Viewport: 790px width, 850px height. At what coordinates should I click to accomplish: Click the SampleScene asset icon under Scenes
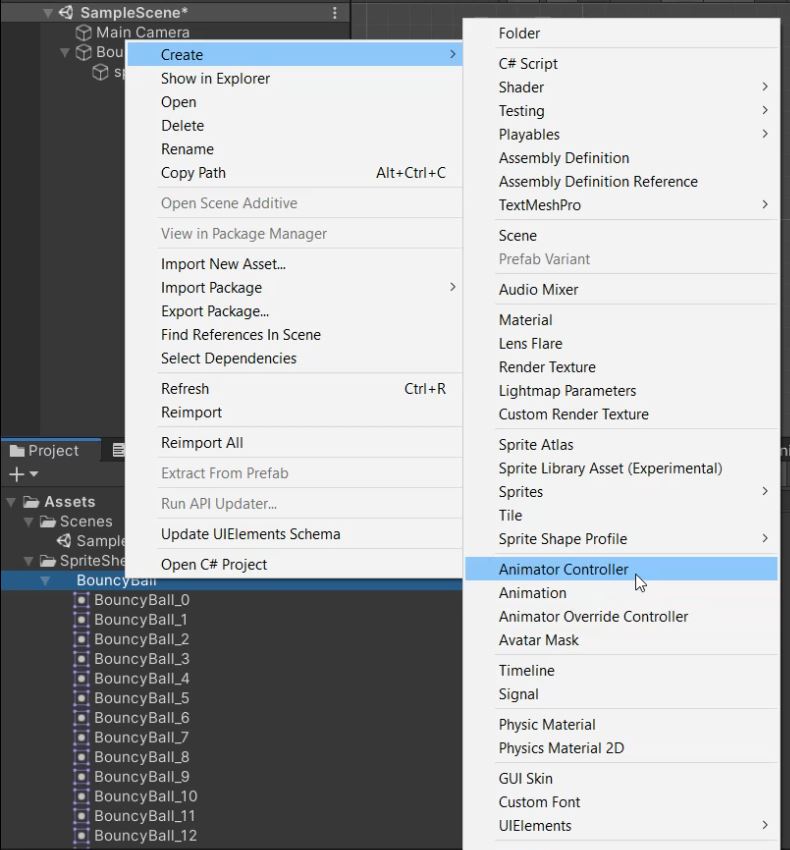(64, 540)
